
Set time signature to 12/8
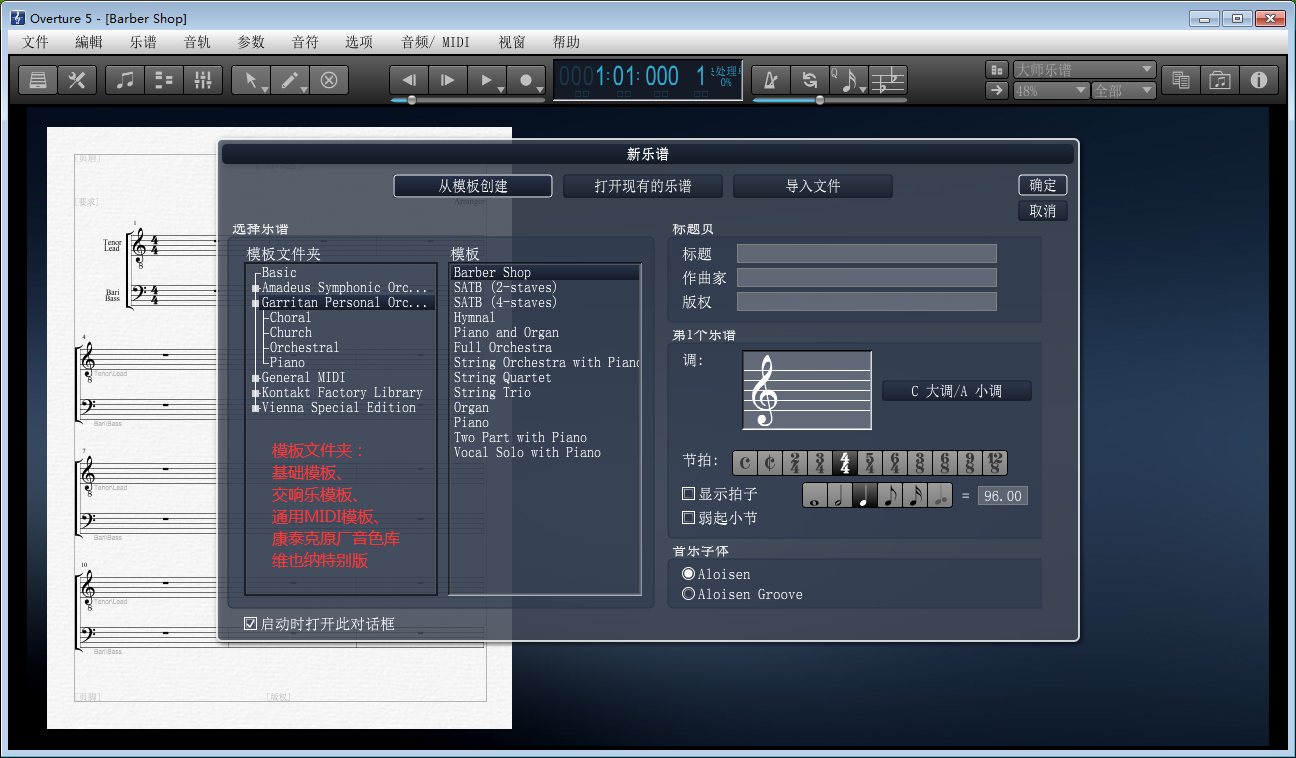click(995, 463)
